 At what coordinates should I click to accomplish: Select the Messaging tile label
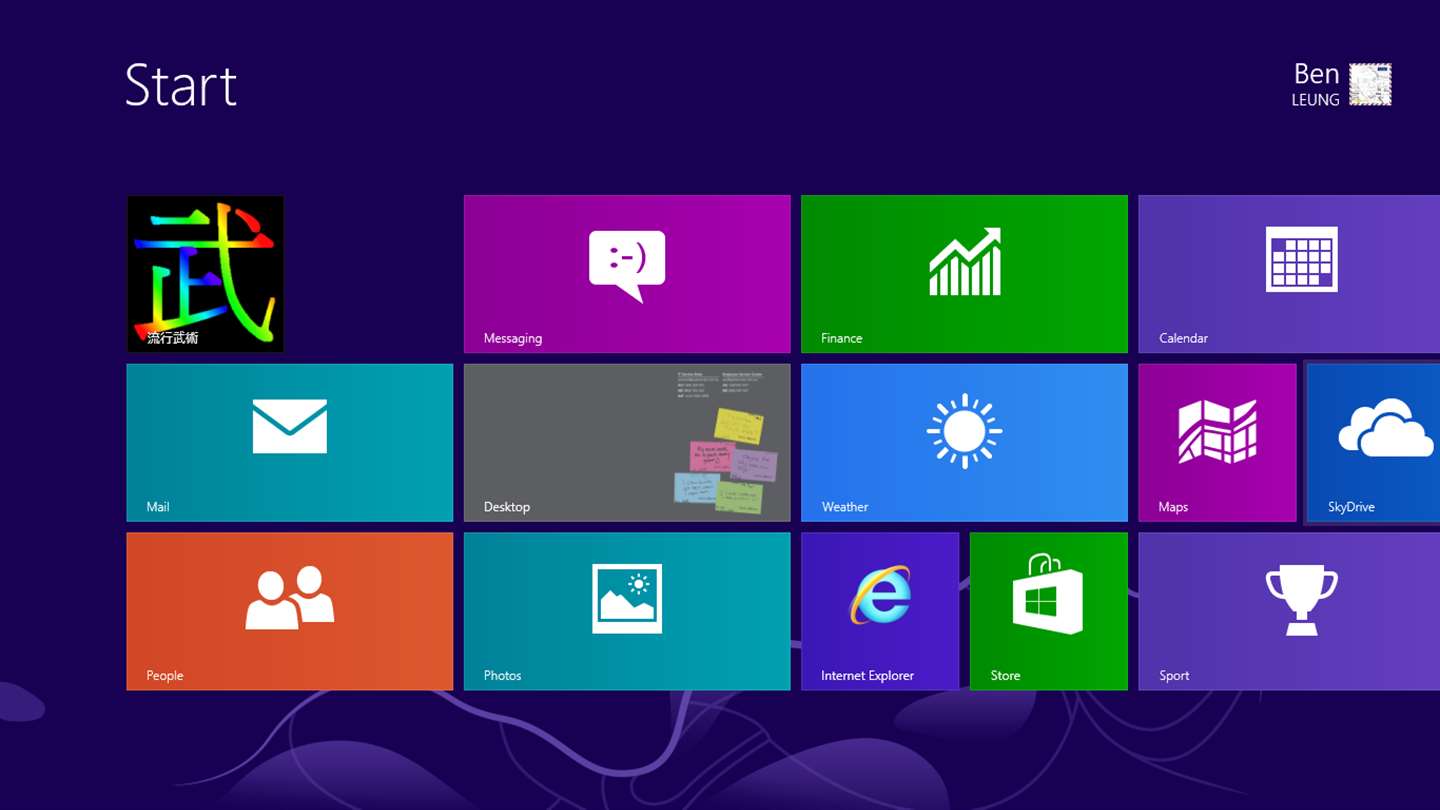[x=512, y=339]
